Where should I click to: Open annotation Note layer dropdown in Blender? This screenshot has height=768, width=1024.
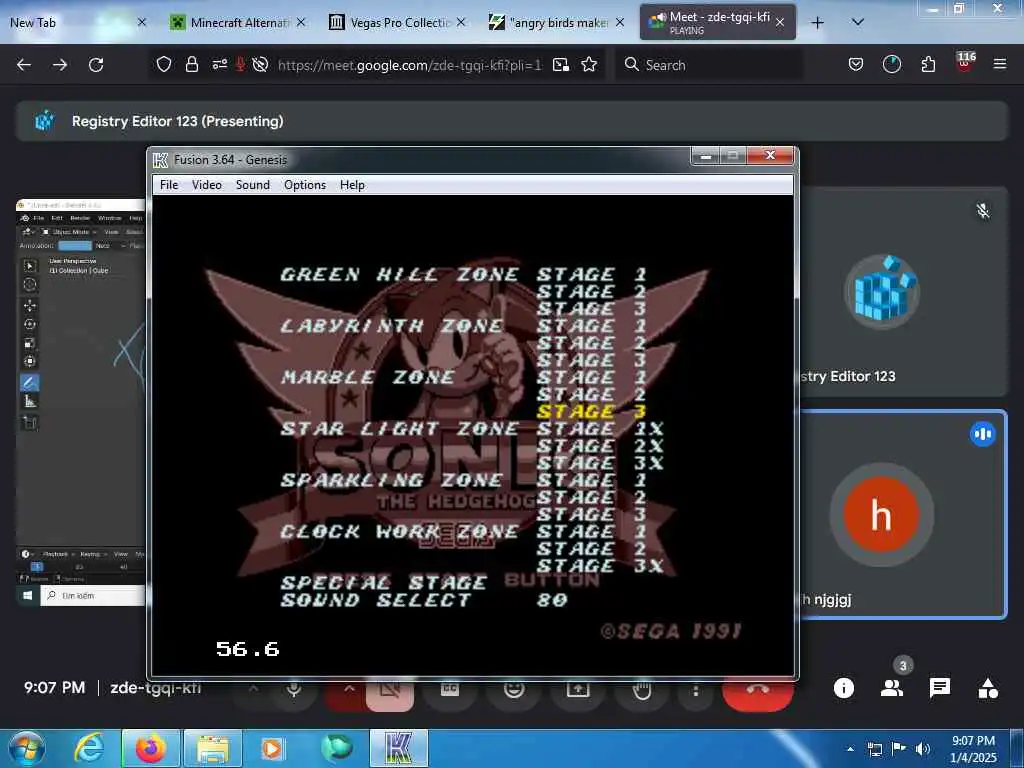pos(110,246)
